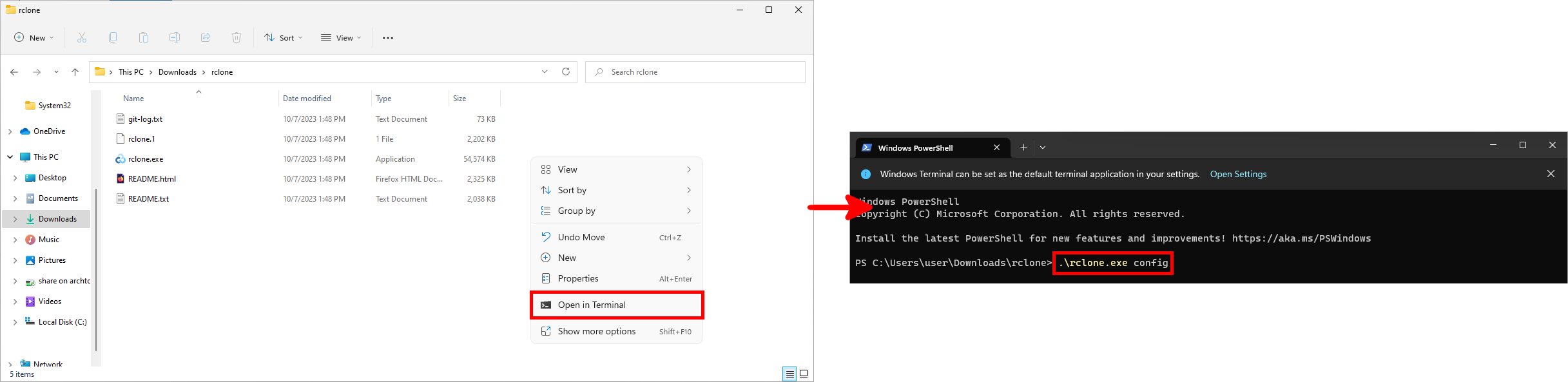Click the Share icon in Explorer toolbar
The height and width of the screenshot is (382, 1568).
[206, 38]
